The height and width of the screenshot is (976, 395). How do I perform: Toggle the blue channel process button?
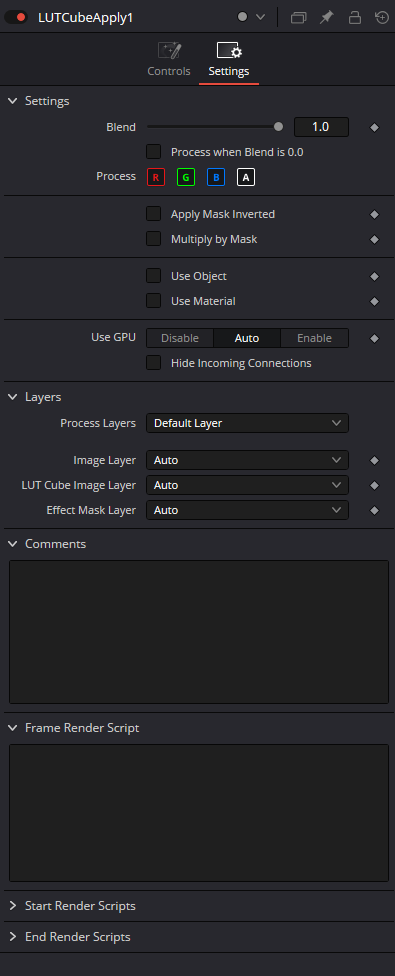point(216,177)
